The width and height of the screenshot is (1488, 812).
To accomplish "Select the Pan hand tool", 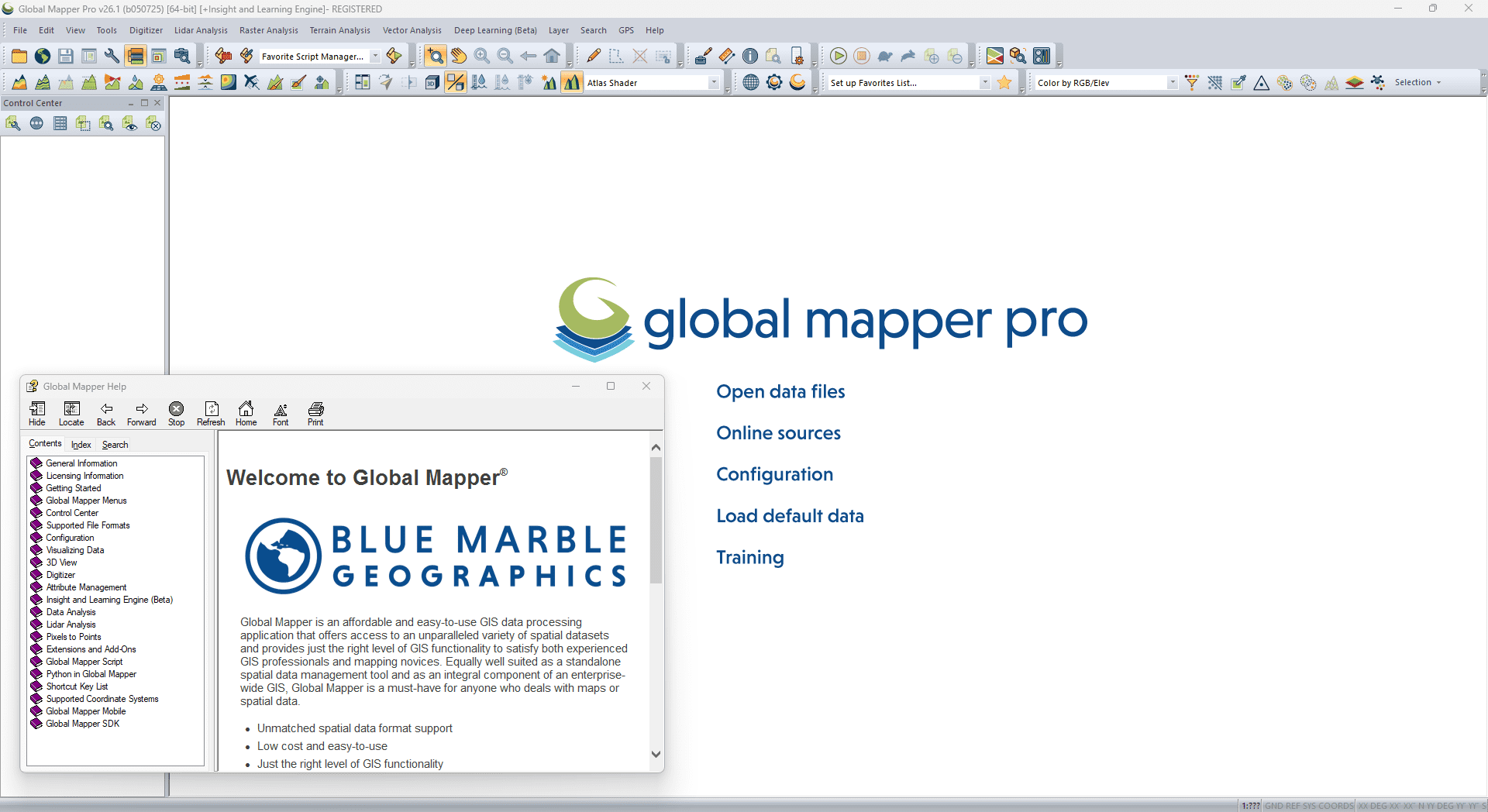I will 459,56.
